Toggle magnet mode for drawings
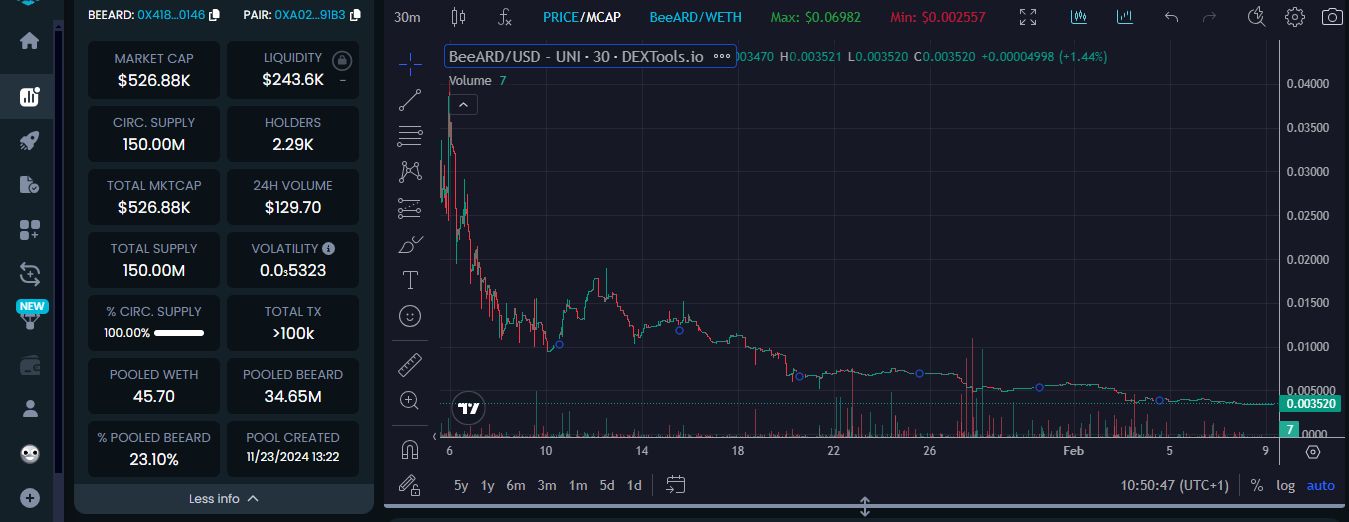 tap(410, 448)
